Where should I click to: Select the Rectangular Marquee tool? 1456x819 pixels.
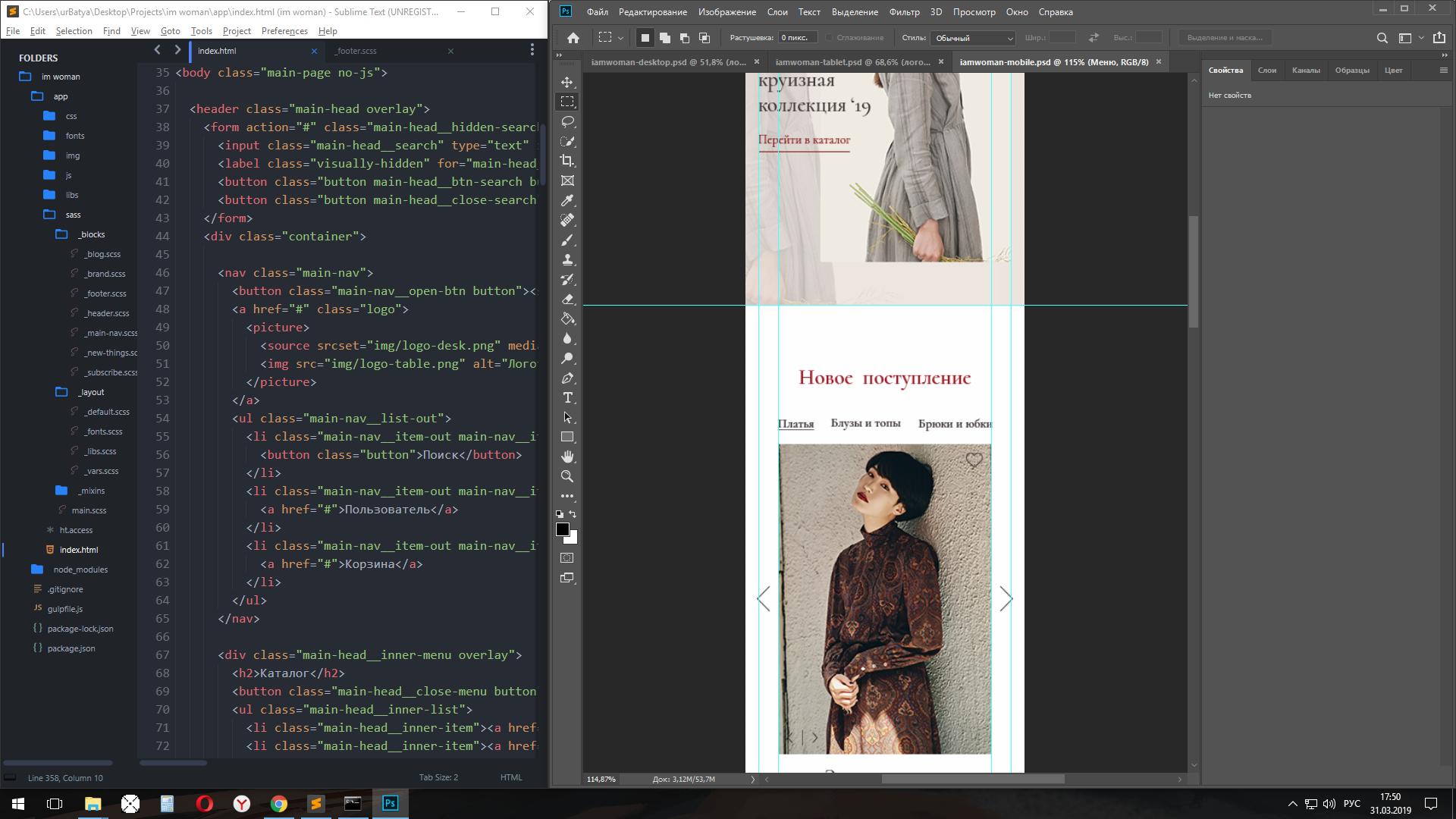pyautogui.click(x=567, y=102)
